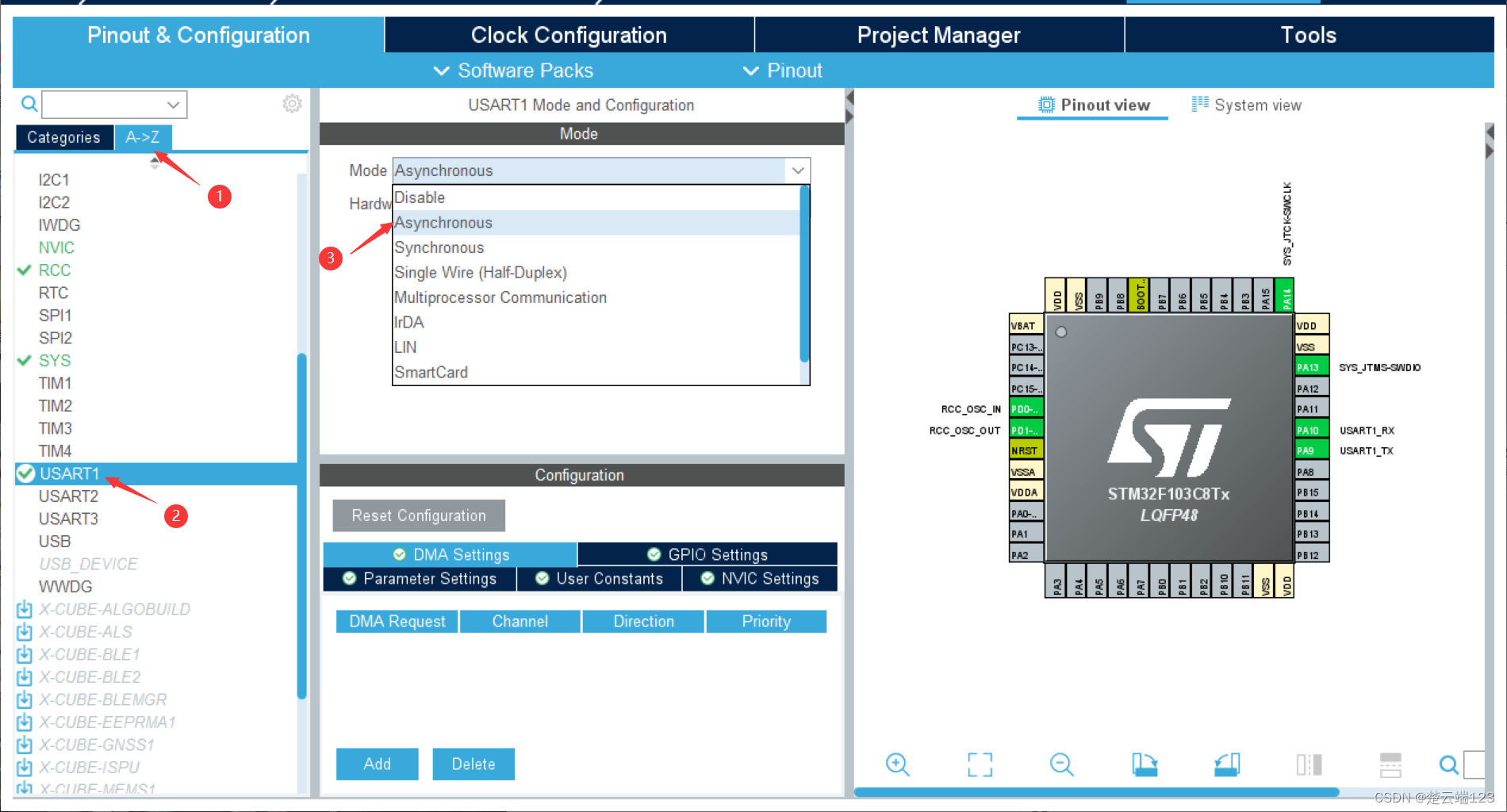The height and width of the screenshot is (812, 1507).
Task: Open the NVIC Settings tab
Action: (x=760, y=579)
